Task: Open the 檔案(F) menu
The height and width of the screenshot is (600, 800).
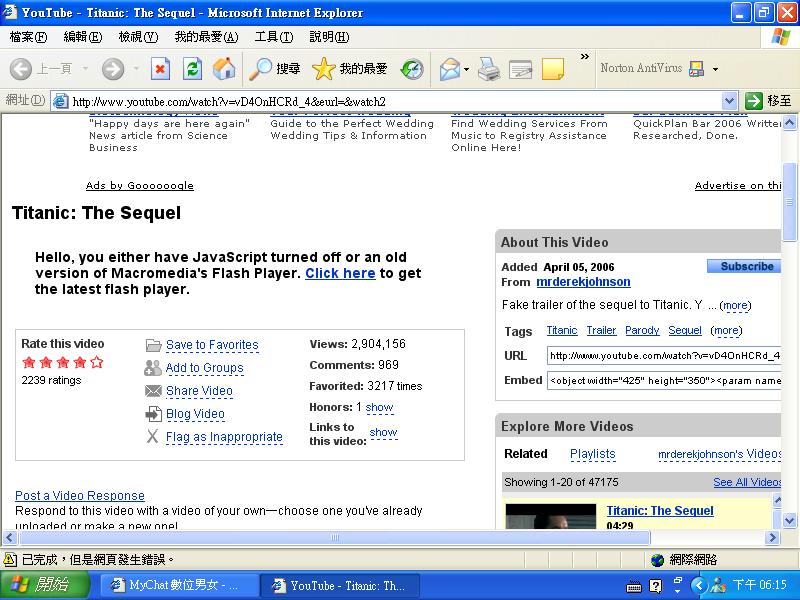Action: [x=28, y=37]
